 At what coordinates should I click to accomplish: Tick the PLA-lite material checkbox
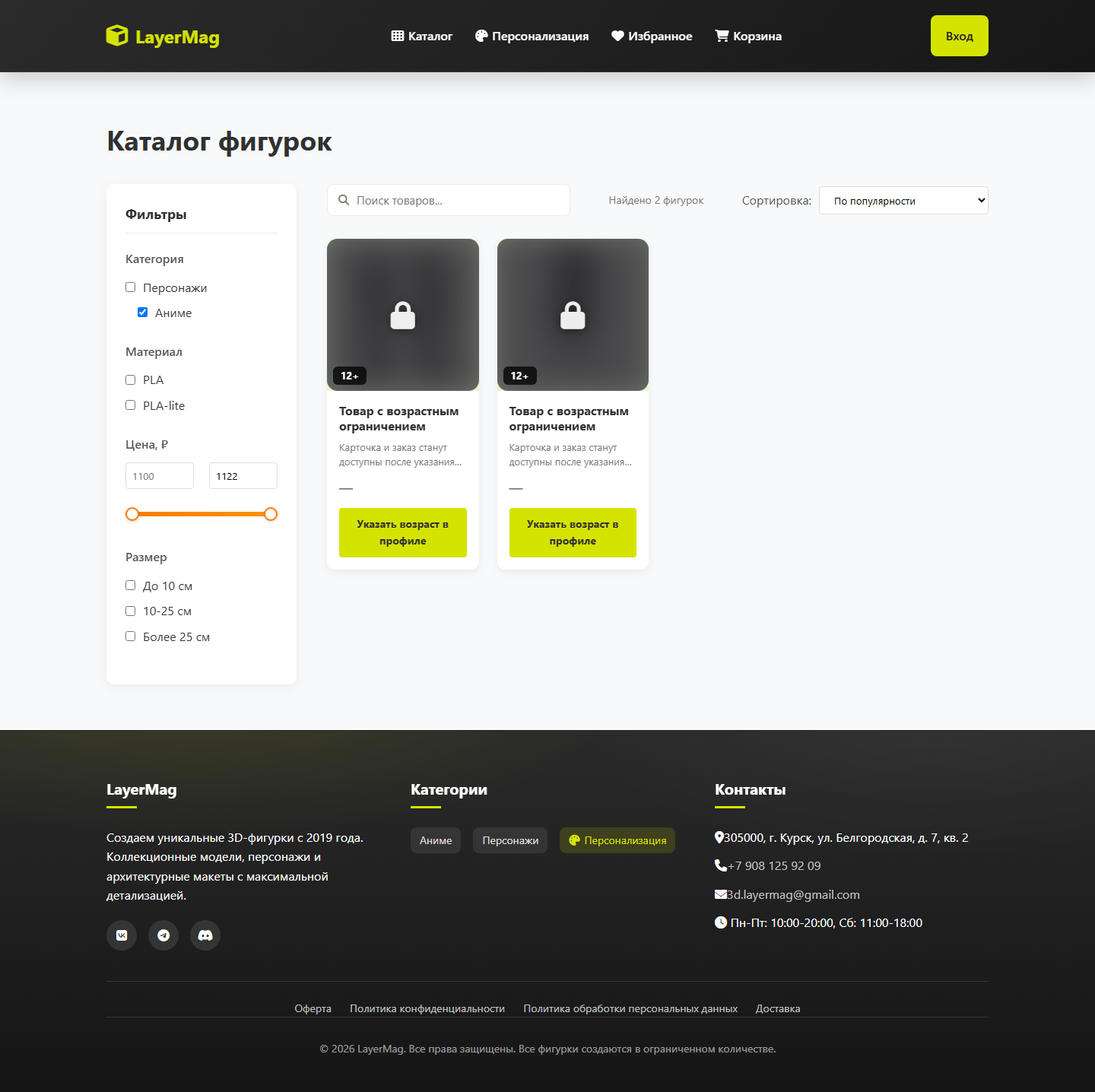130,405
